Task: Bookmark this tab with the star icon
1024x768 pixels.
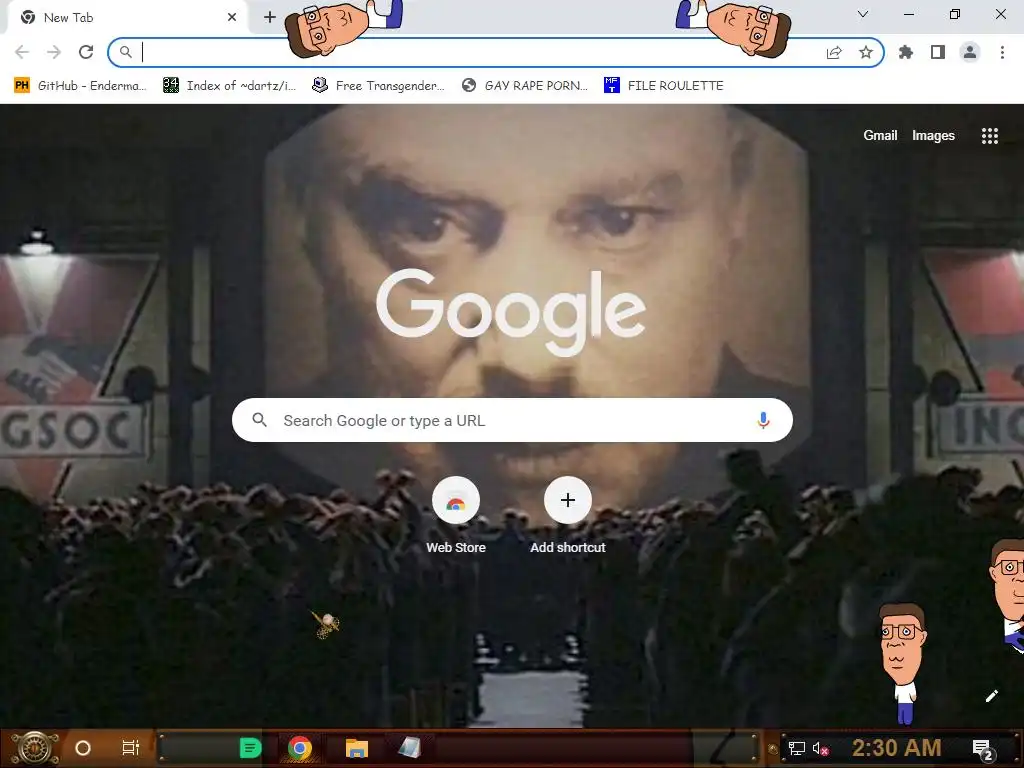Action: (x=866, y=52)
